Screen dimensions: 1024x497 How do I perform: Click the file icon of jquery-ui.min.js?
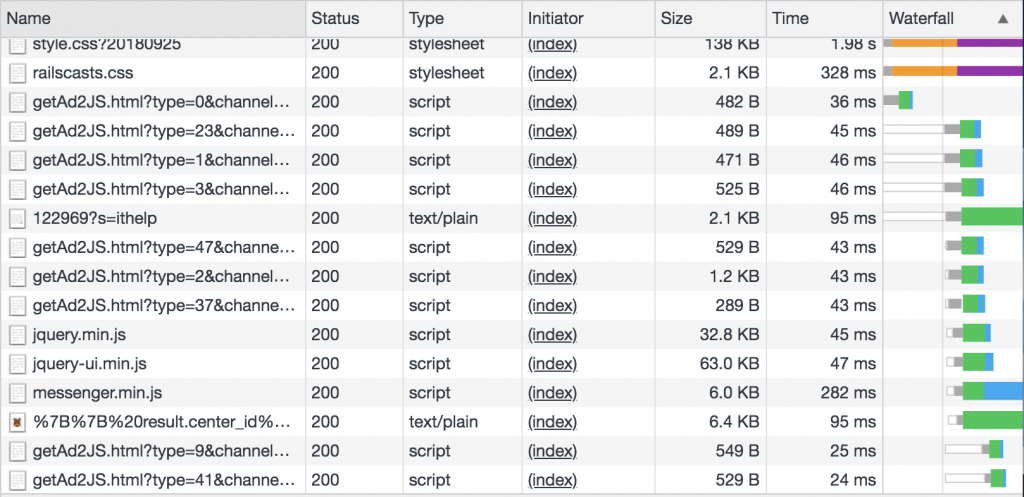coord(17,363)
